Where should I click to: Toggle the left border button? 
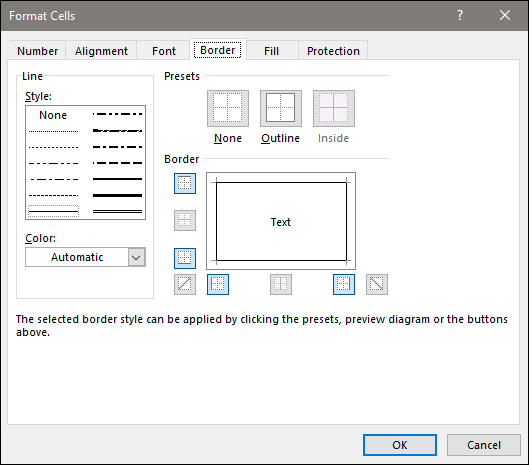point(218,284)
